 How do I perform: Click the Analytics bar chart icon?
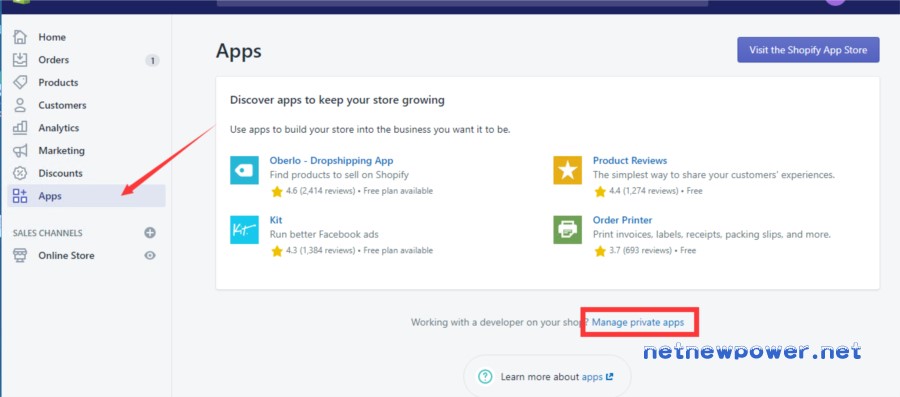point(20,128)
